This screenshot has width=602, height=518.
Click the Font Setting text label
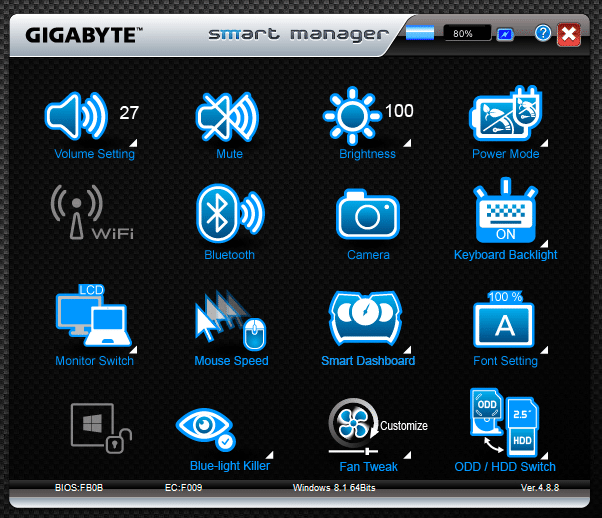(x=505, y=361)
